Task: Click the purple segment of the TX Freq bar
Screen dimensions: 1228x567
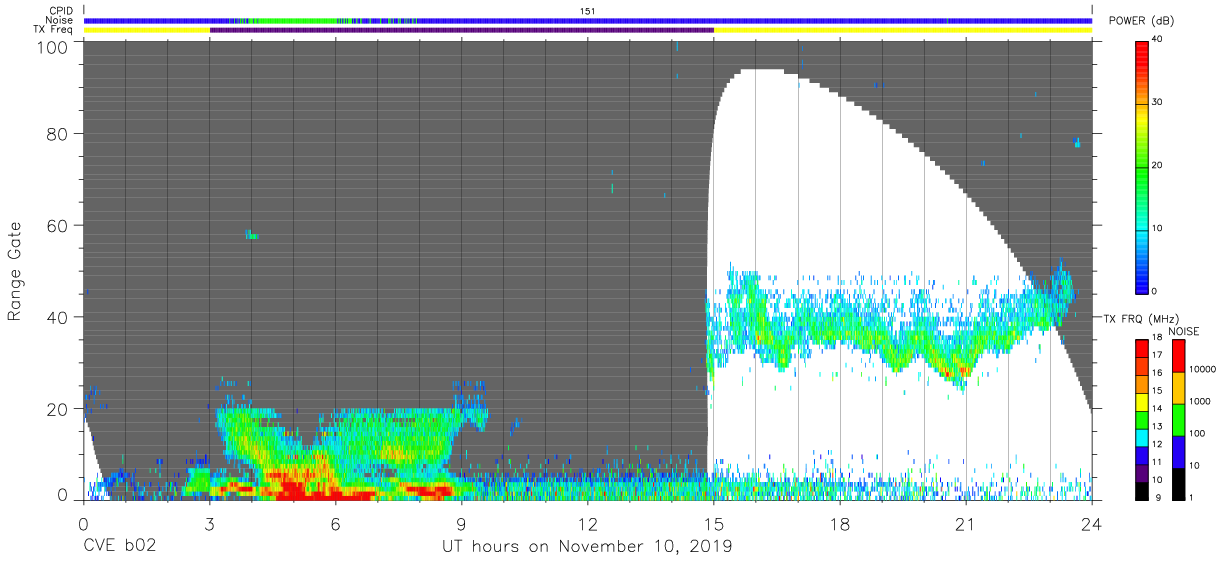Action: coord(462,30)
